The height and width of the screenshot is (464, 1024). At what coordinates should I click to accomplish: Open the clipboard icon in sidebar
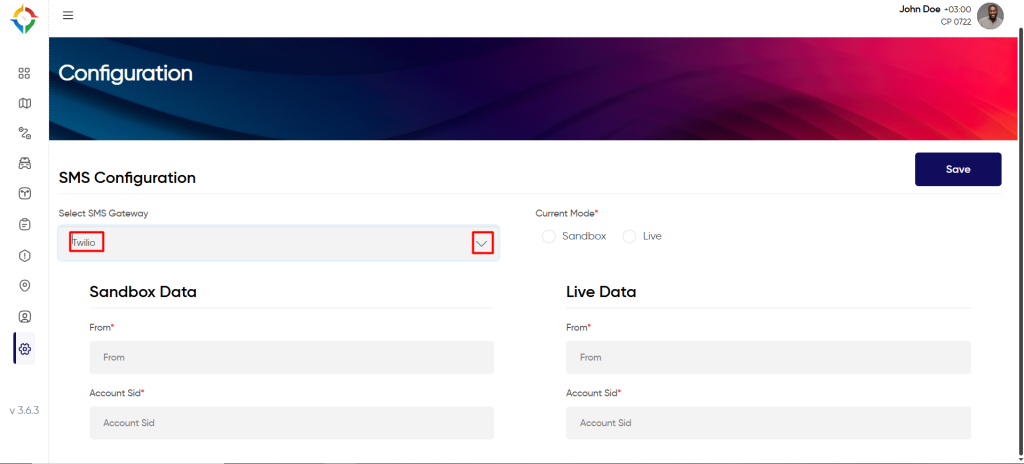(x=24, y=225)
